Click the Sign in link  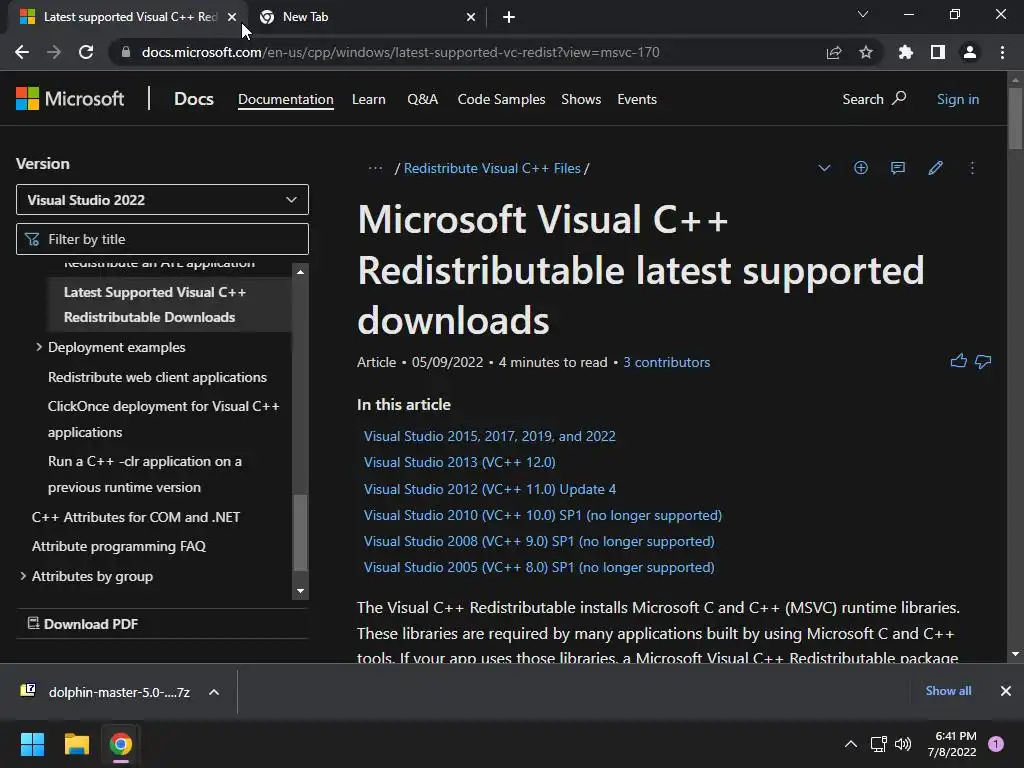click(x=957, y=99)
